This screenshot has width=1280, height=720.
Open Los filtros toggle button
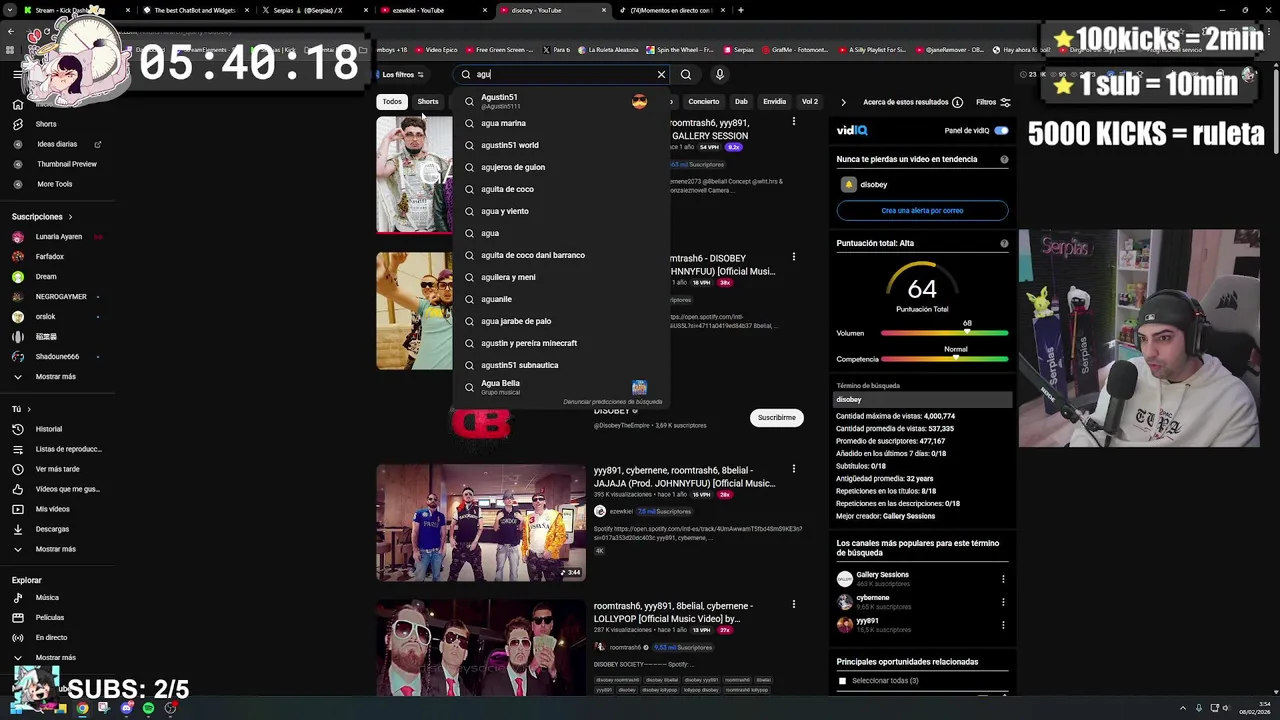[x=401, y=75]
